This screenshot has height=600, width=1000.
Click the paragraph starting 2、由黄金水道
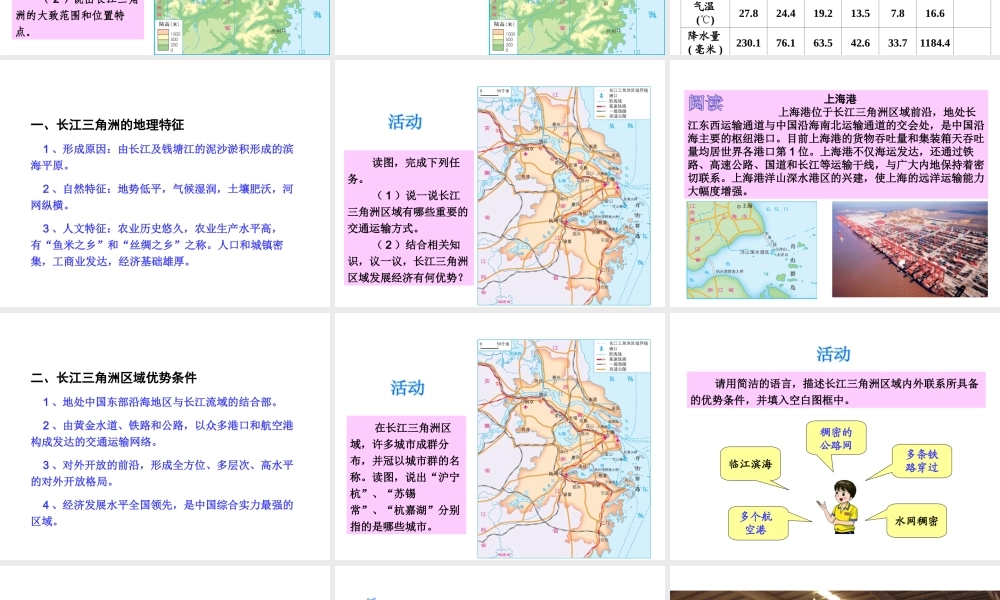[x=162, y=434]
